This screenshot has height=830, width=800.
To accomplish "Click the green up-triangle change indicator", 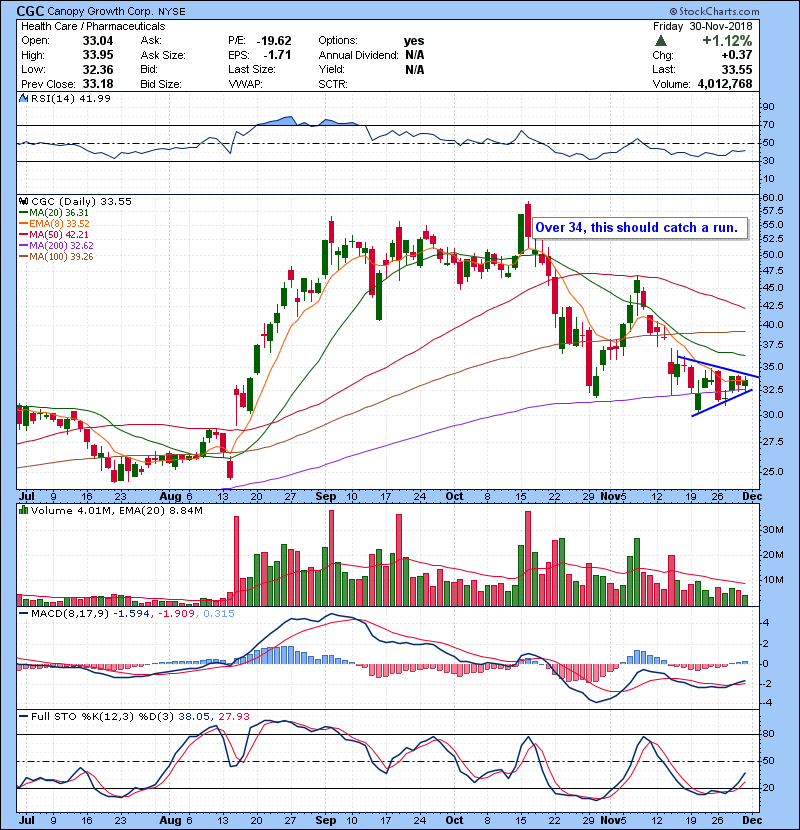I will [660, 41].
